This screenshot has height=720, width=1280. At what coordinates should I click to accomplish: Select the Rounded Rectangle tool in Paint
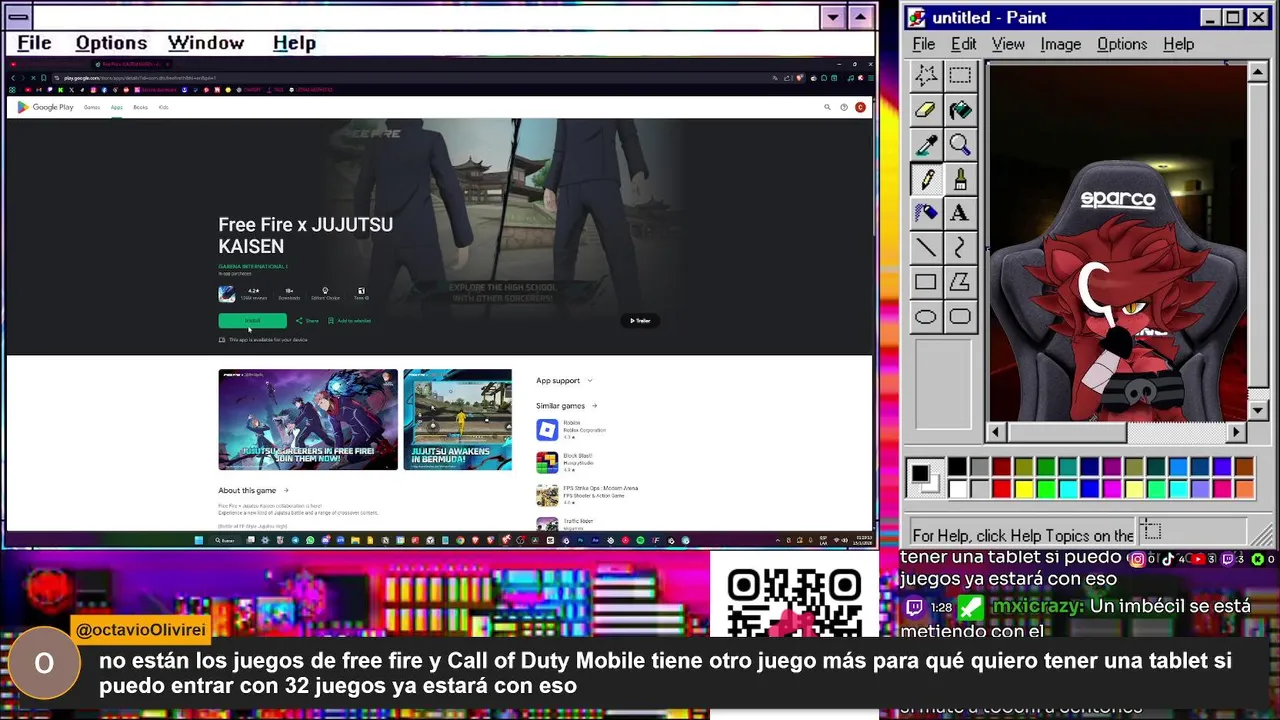click(x=960, y=317)
